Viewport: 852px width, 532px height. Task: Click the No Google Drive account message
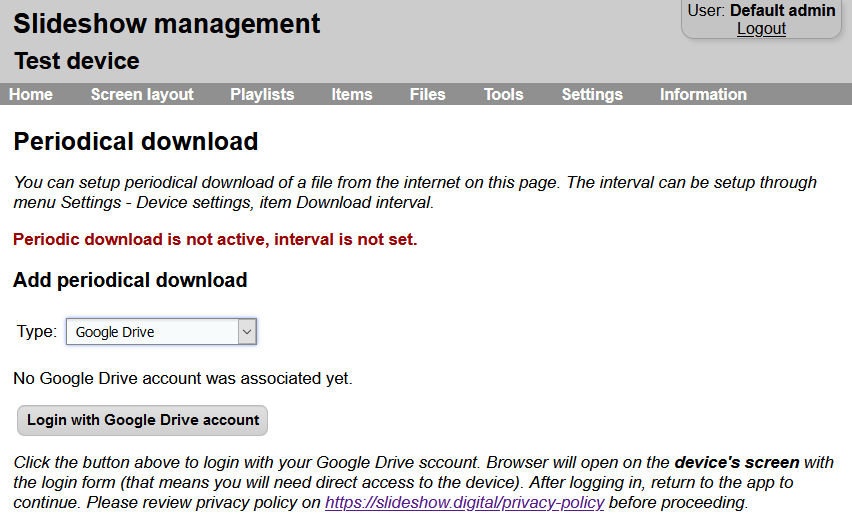(183, 378)
